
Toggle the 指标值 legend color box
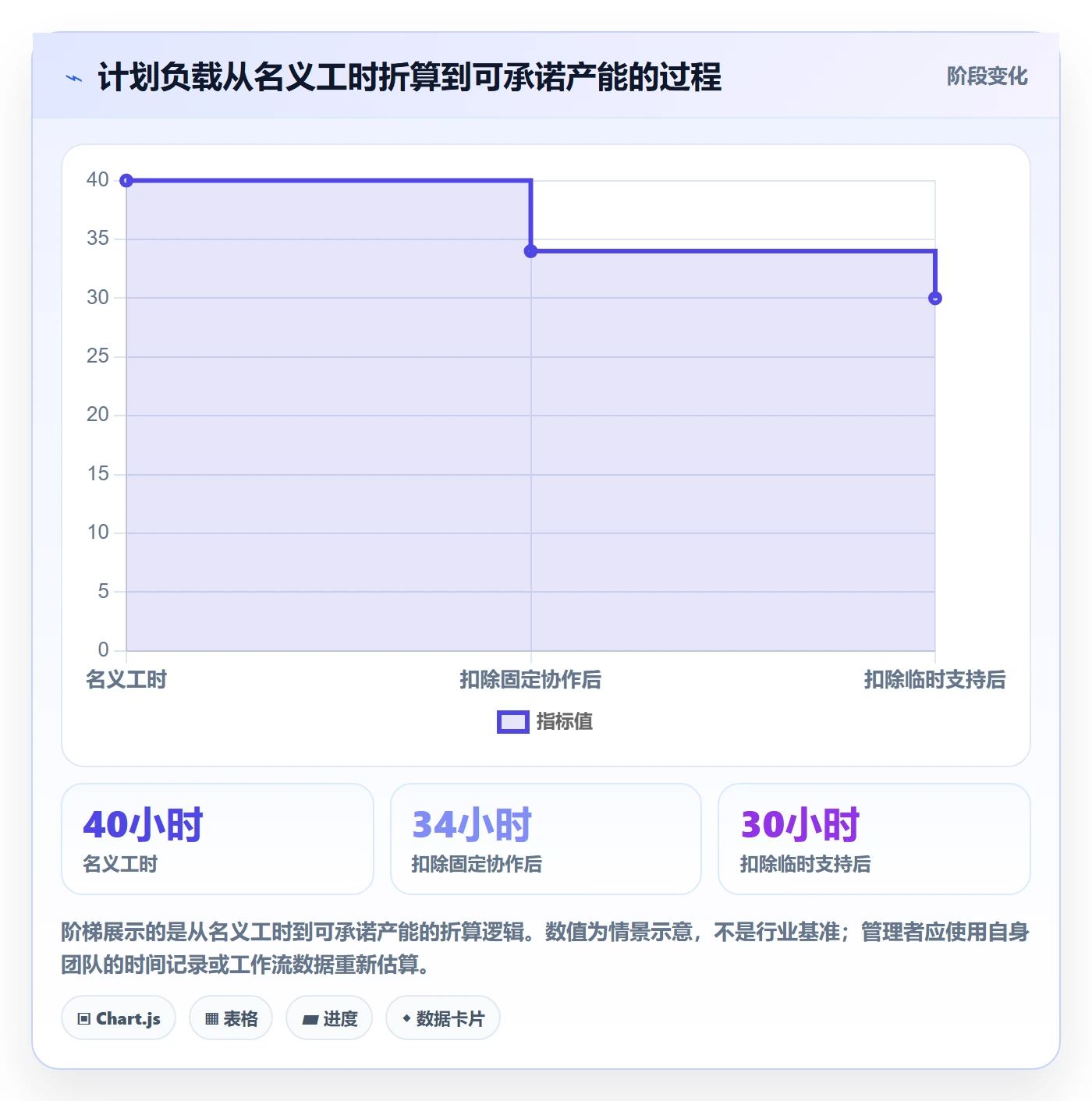[513, 722]
